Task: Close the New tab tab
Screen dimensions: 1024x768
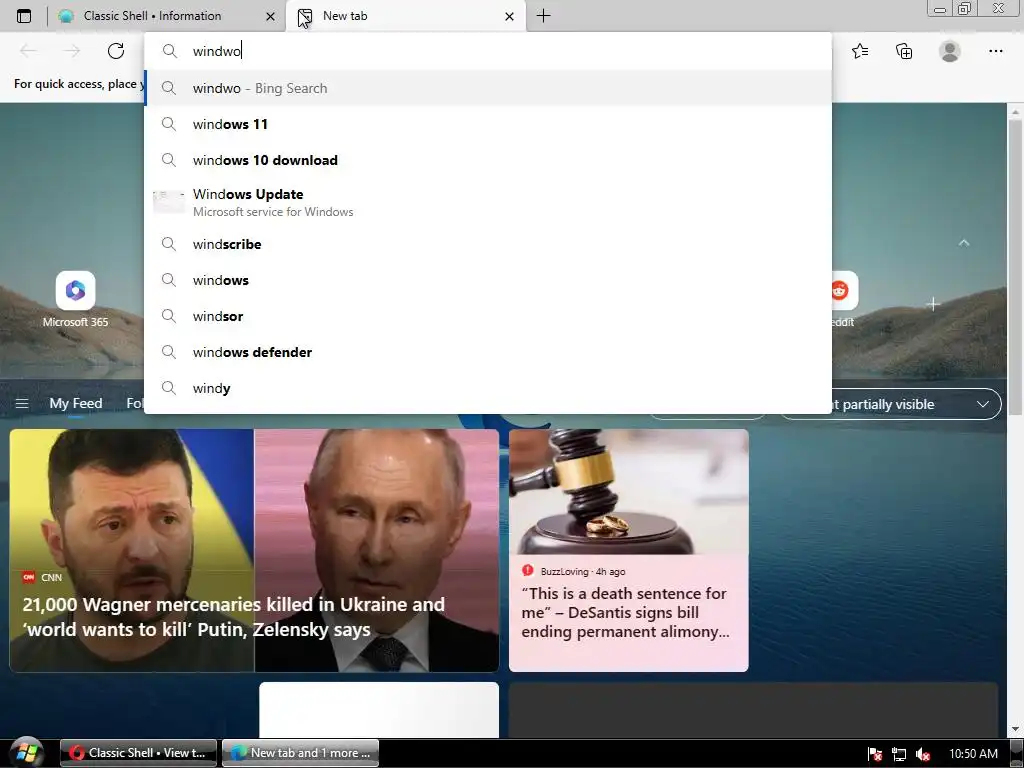Action: pyautogui.click(x=509, y=16)
